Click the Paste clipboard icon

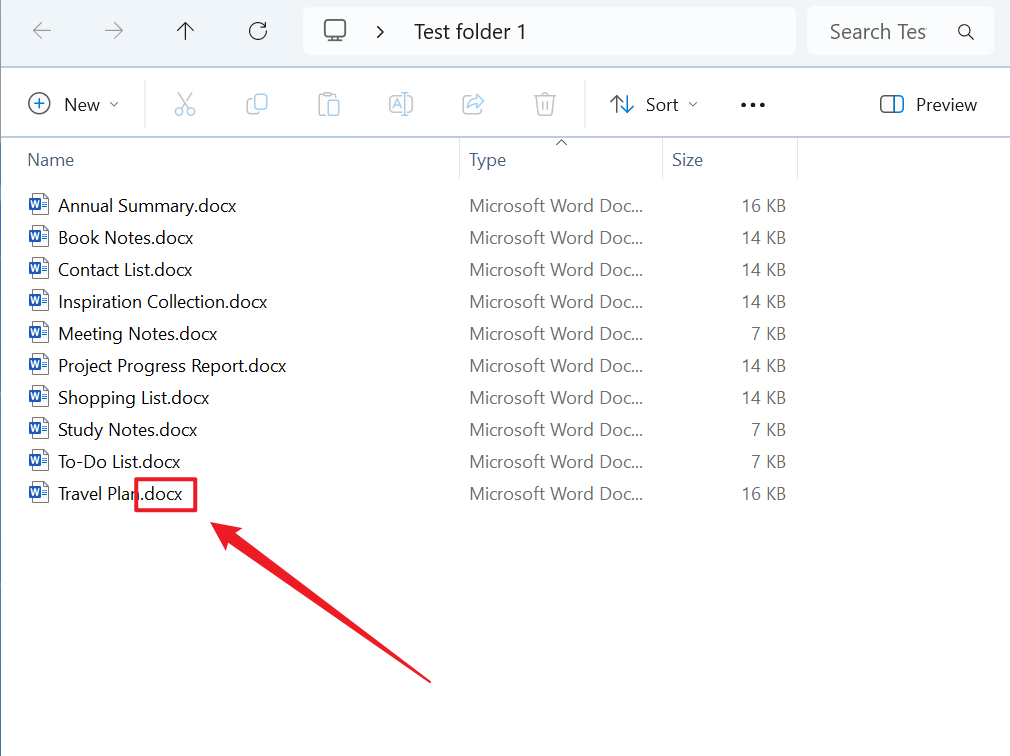pos(329,104)
